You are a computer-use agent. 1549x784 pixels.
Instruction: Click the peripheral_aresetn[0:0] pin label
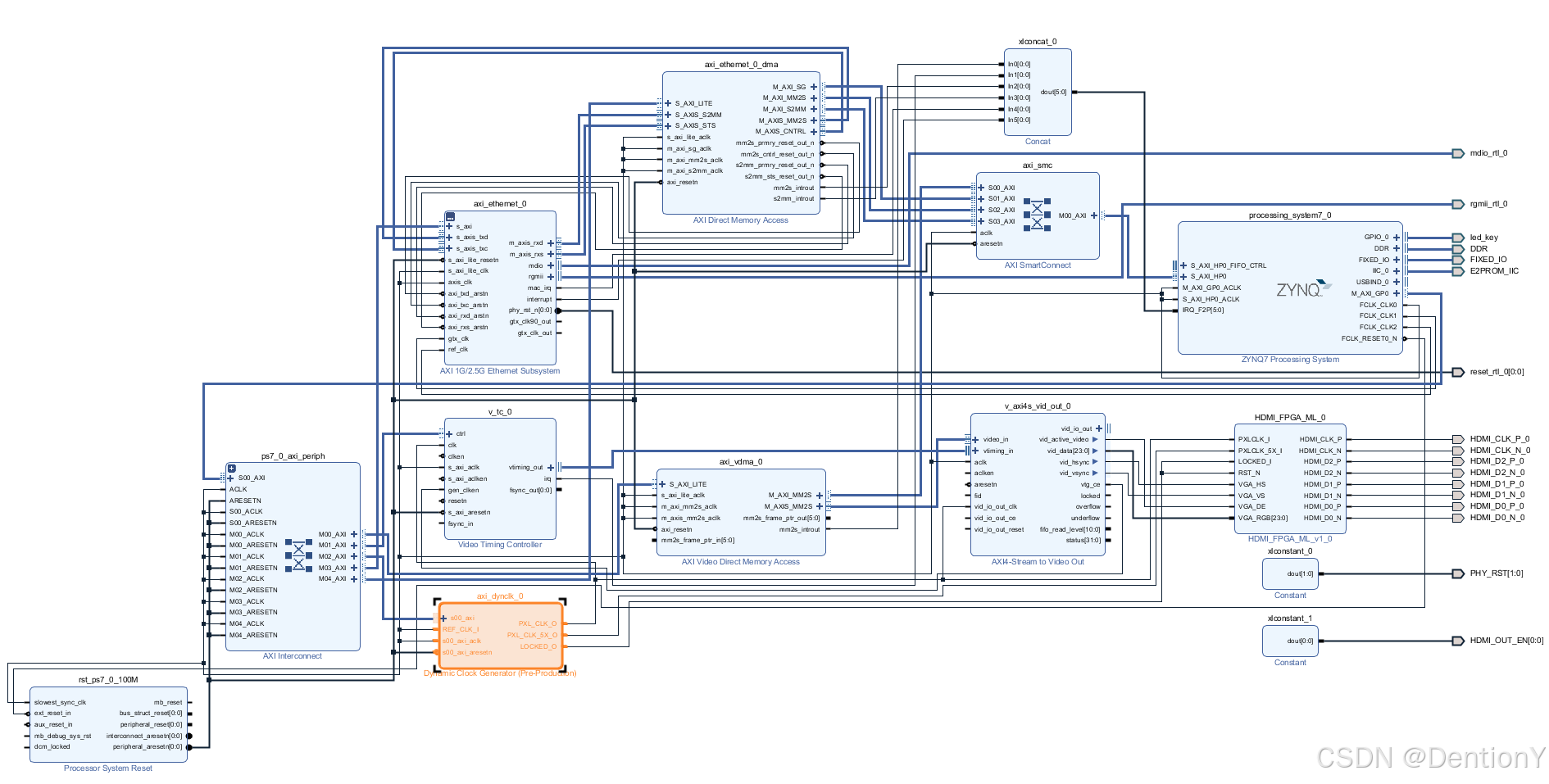coord(148,747)
